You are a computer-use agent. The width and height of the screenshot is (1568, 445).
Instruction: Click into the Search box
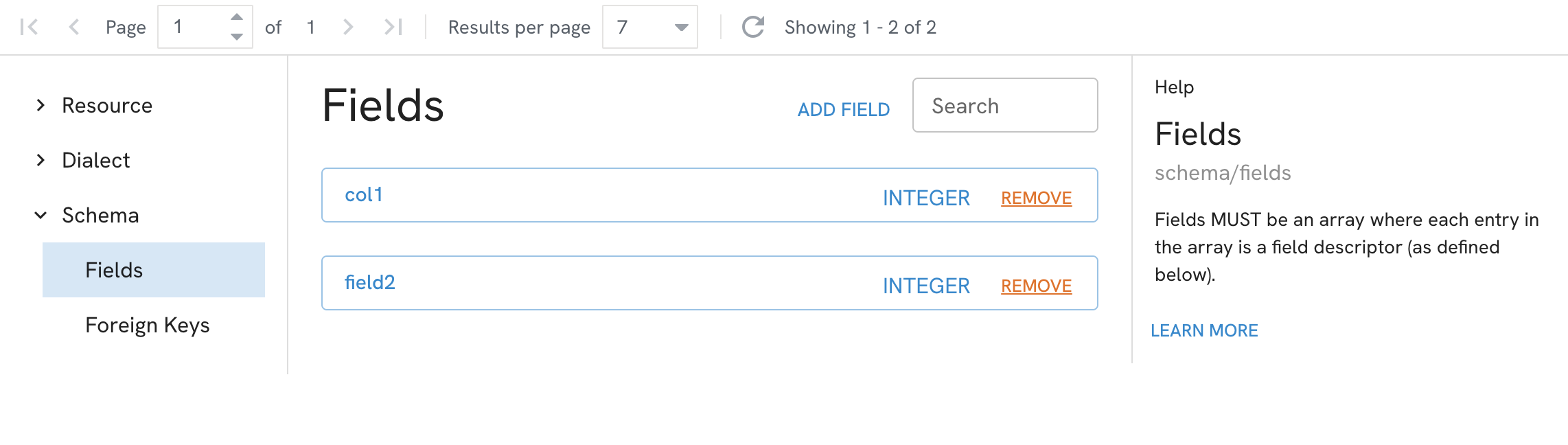[1004, 105]
